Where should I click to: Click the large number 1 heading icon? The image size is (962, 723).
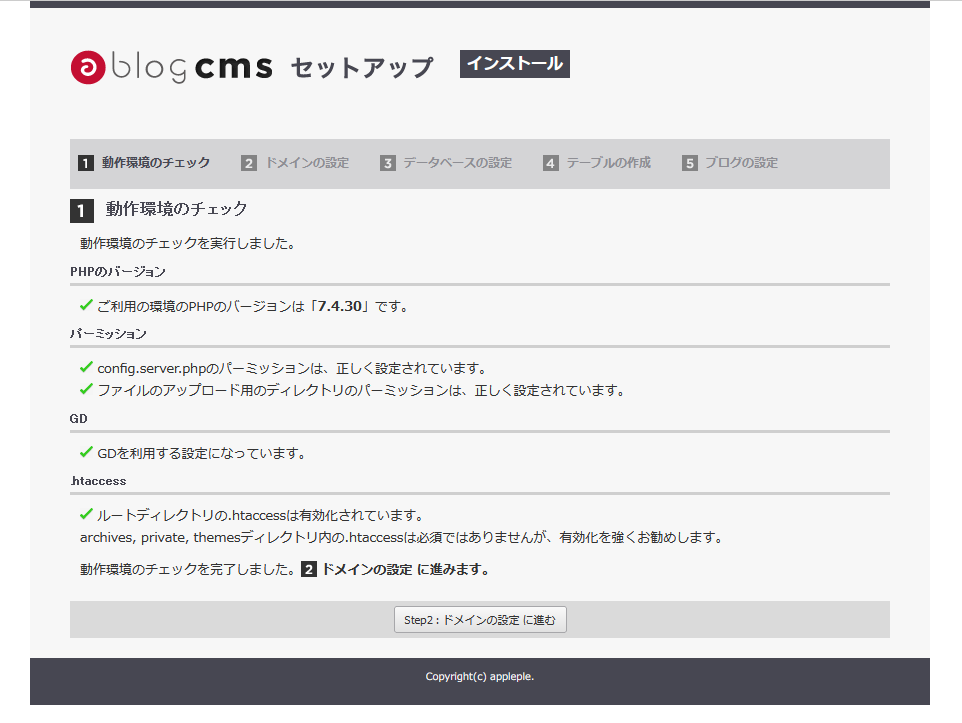click(82, 211)
